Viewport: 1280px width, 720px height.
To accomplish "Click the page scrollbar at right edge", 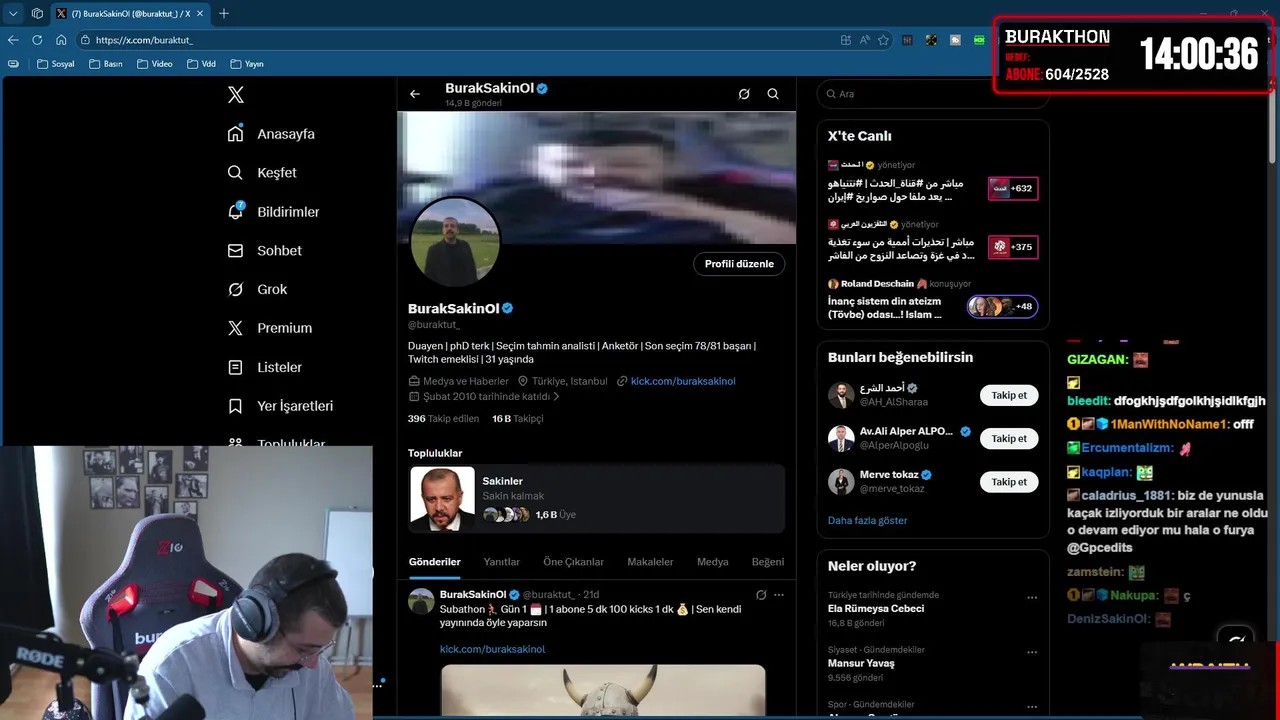I will (x=1274, y=120).
